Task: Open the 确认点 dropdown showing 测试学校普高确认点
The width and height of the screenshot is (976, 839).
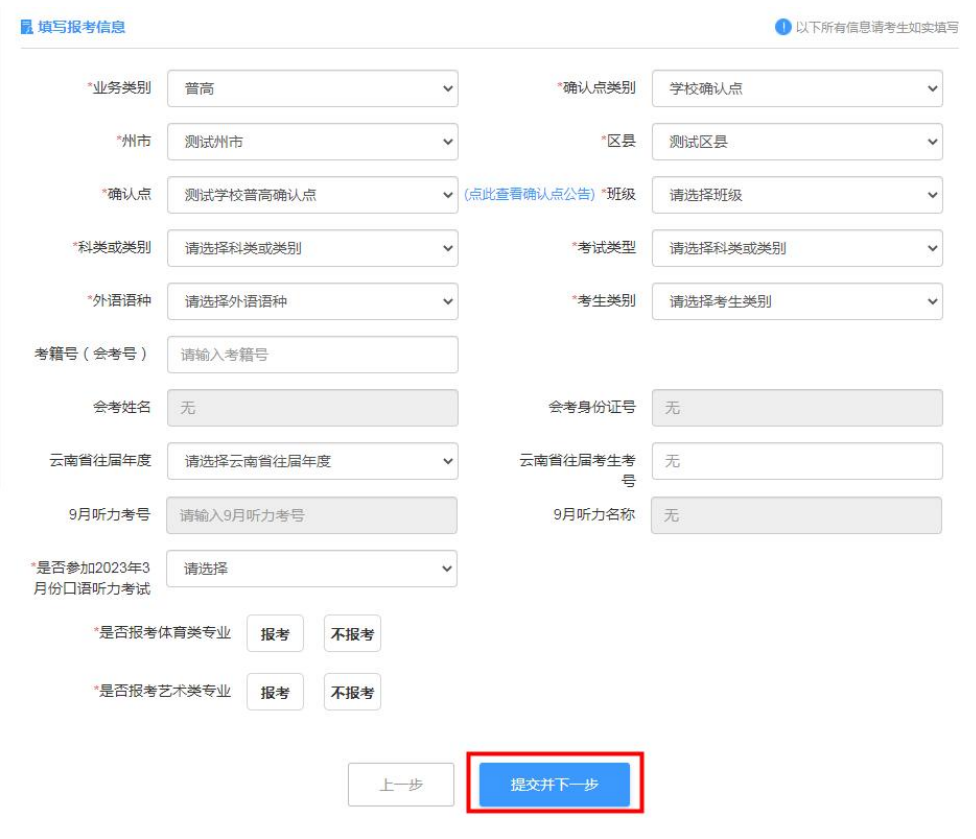Action: [312, 195]
